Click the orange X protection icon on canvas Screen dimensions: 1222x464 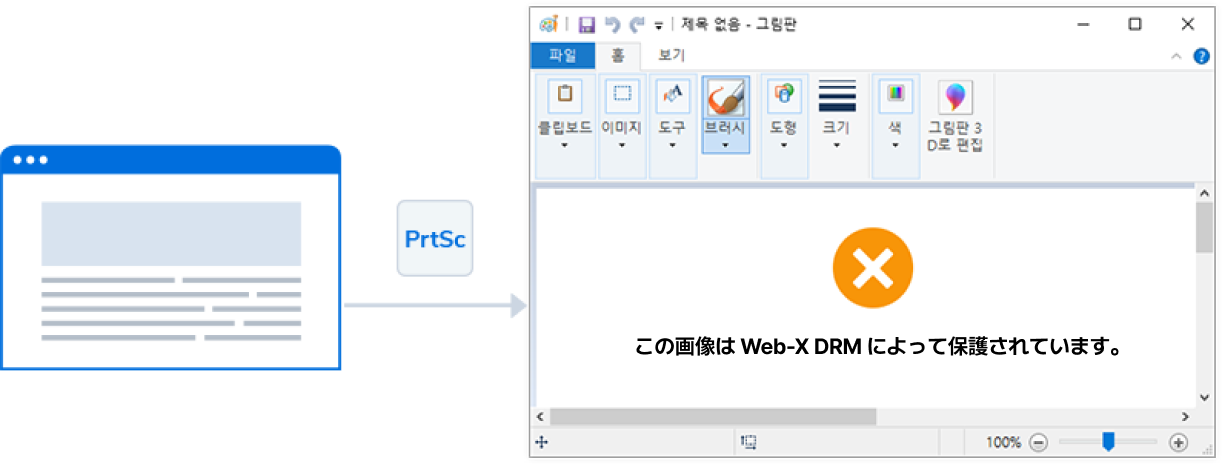tap(873, 267)
